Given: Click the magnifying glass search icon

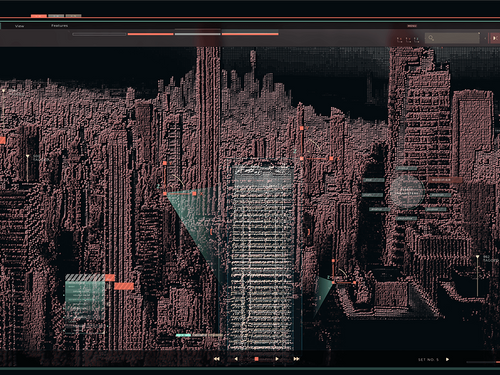Looking at the screenshot, I should click(x=431, y=38).
